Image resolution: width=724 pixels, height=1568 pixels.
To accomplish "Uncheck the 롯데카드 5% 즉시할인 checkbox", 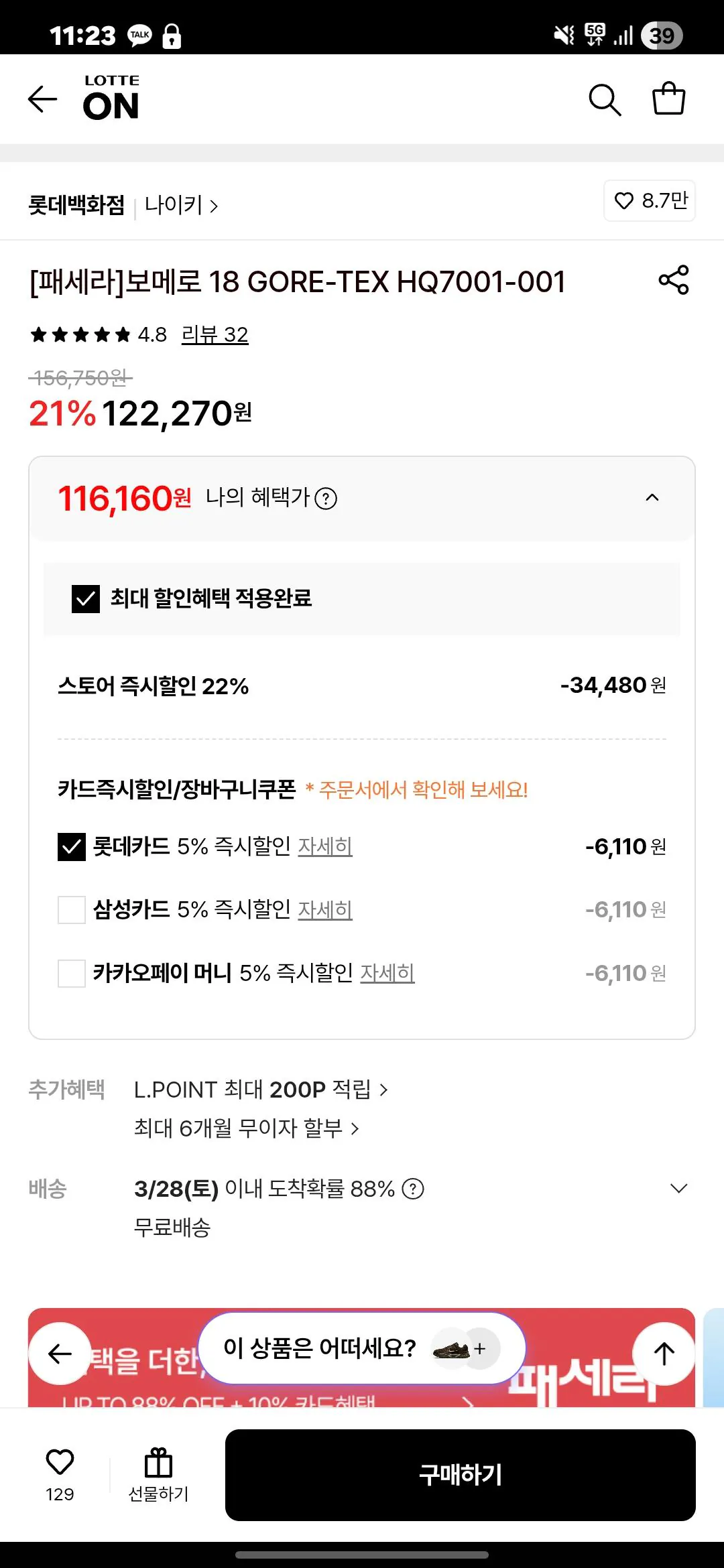I will pos(70,846).
